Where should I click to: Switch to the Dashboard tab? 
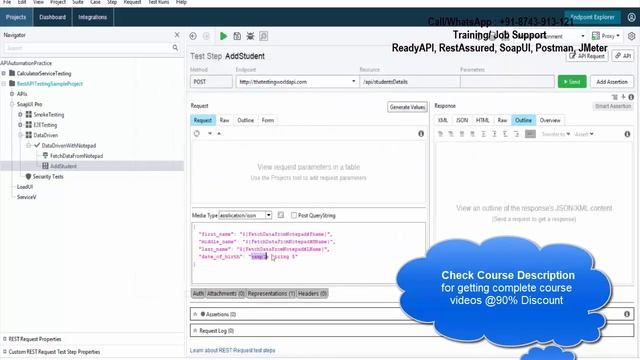53,17
